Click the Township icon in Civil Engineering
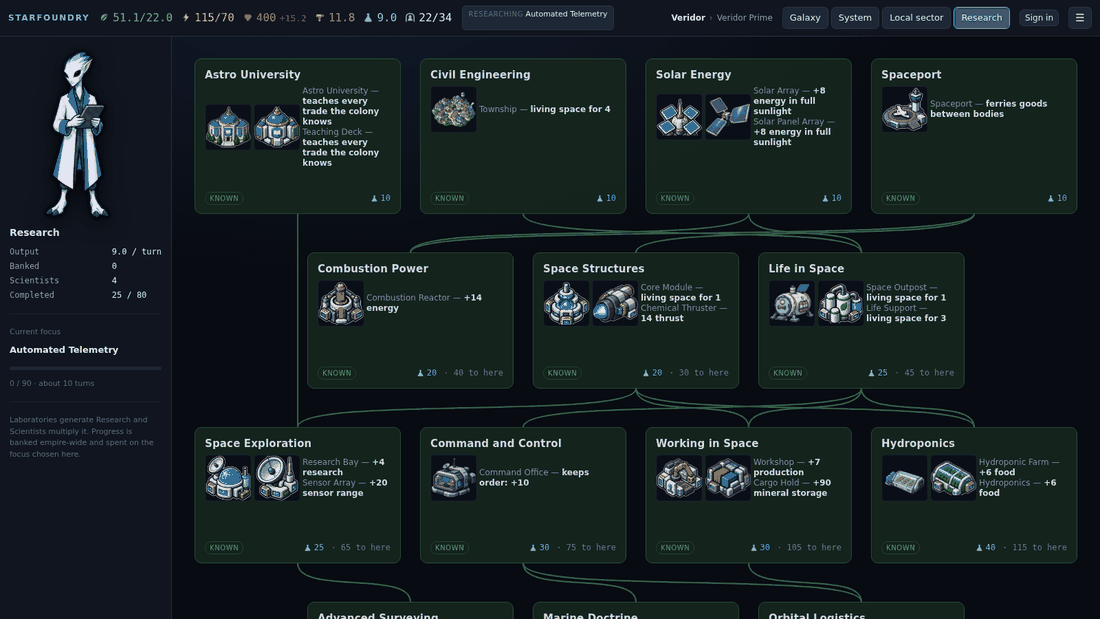This screenshot has width=1100, height=619. 453,109
